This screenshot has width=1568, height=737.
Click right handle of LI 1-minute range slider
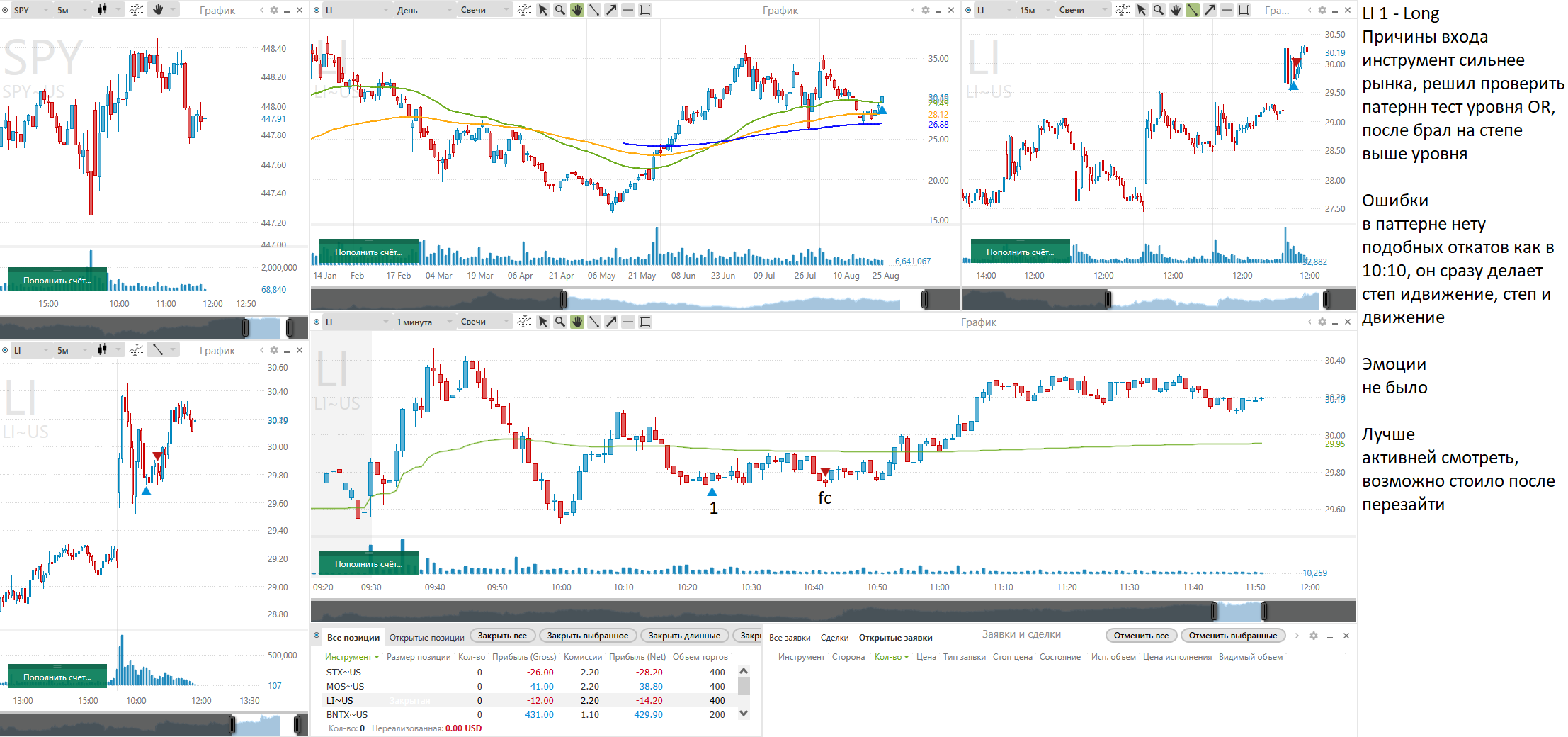coord(1263,611)
